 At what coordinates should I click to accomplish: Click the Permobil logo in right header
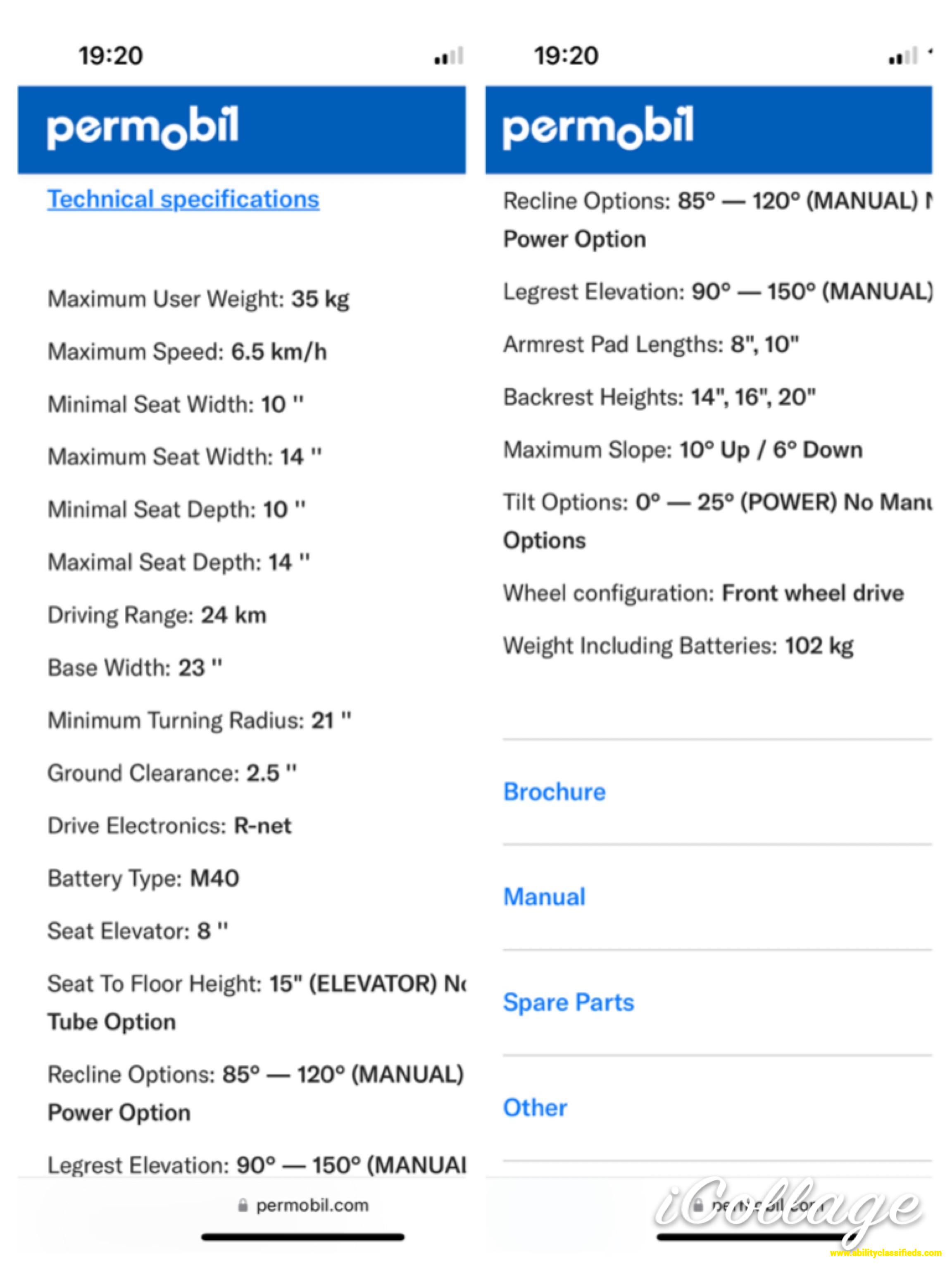click(598, 127)
